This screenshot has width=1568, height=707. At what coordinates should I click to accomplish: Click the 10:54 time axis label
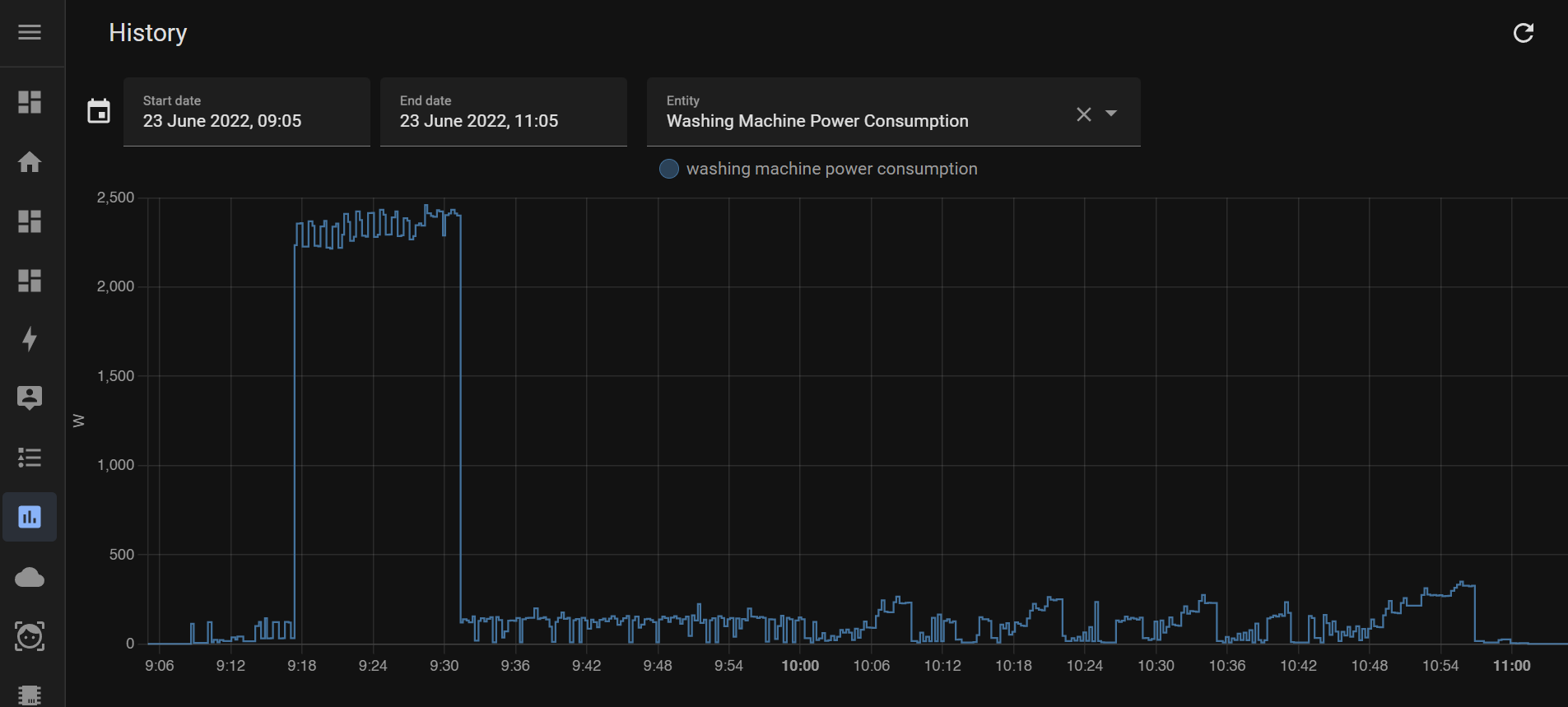(1440, 666)
